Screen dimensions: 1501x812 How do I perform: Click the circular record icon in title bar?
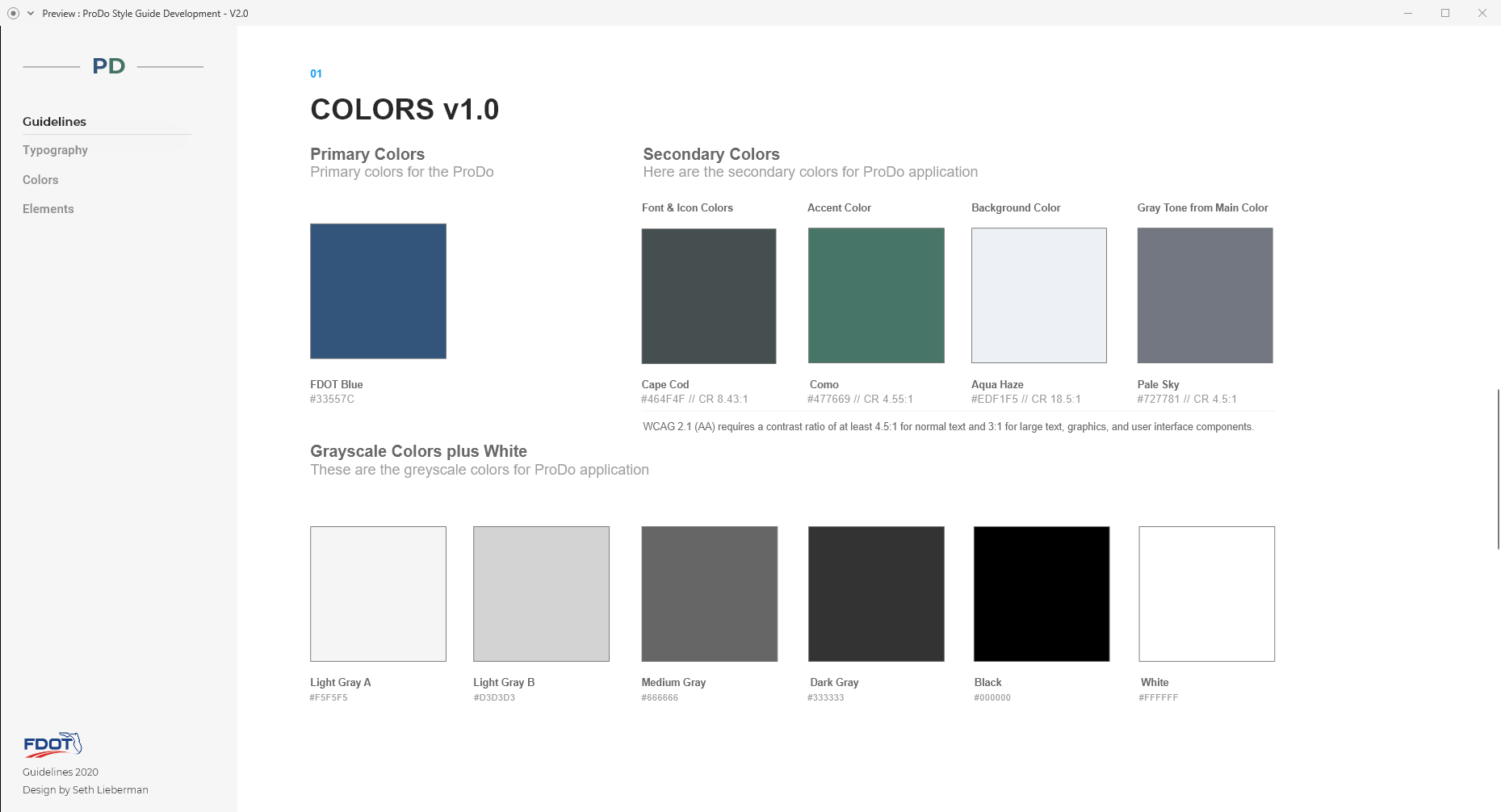pos(13,13)
